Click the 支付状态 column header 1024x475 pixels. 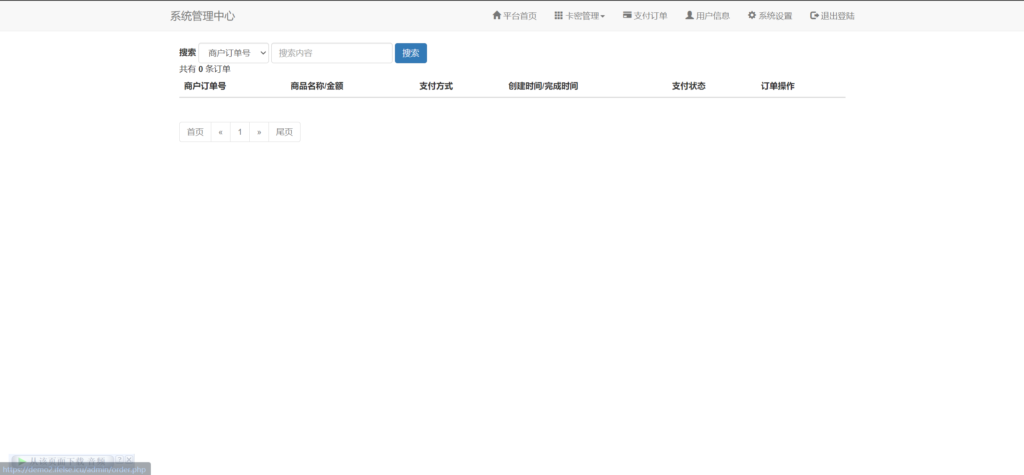689,86
